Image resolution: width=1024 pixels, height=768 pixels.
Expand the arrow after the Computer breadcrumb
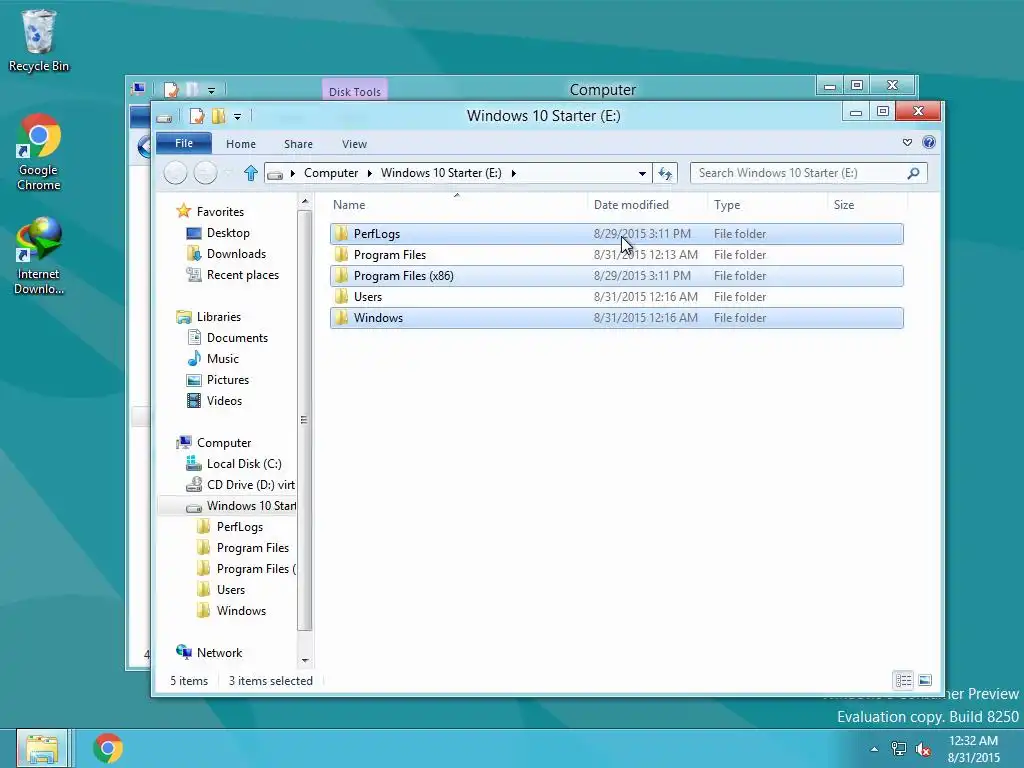click(x=370, y=173)
